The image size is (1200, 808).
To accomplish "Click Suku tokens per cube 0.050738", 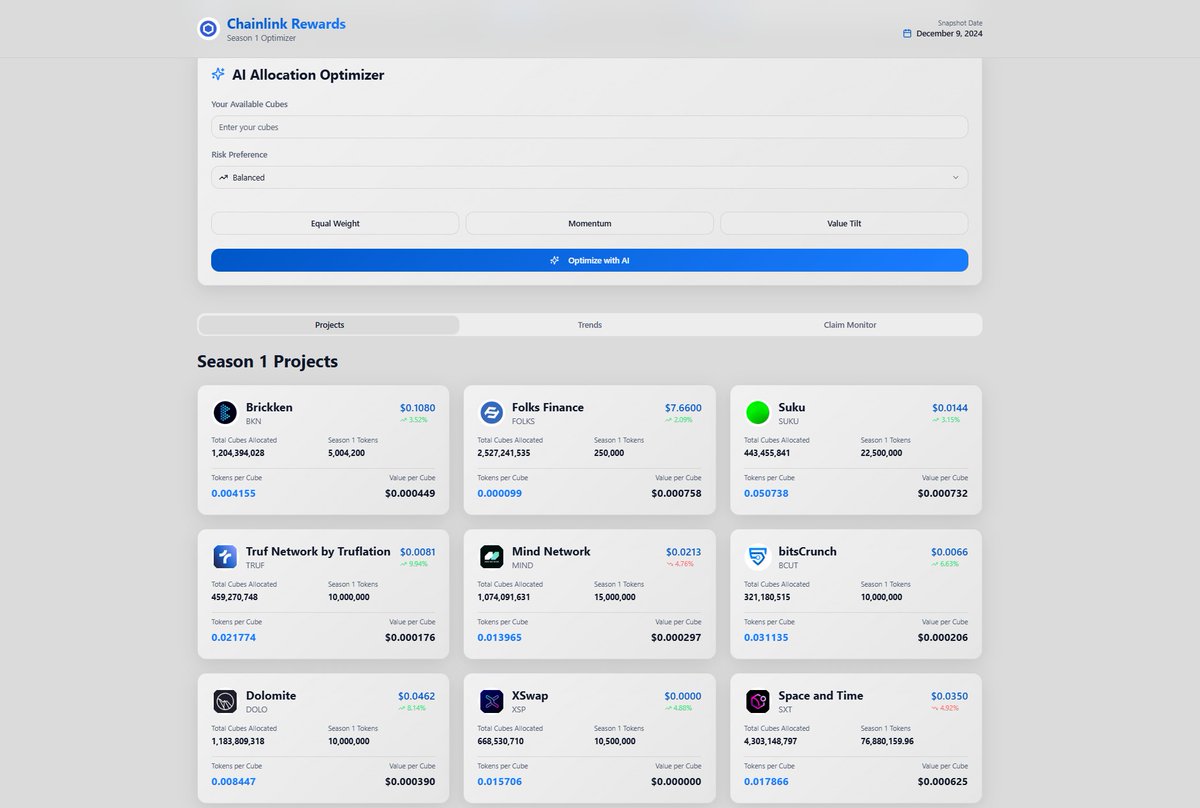I will tap(766, 493).
